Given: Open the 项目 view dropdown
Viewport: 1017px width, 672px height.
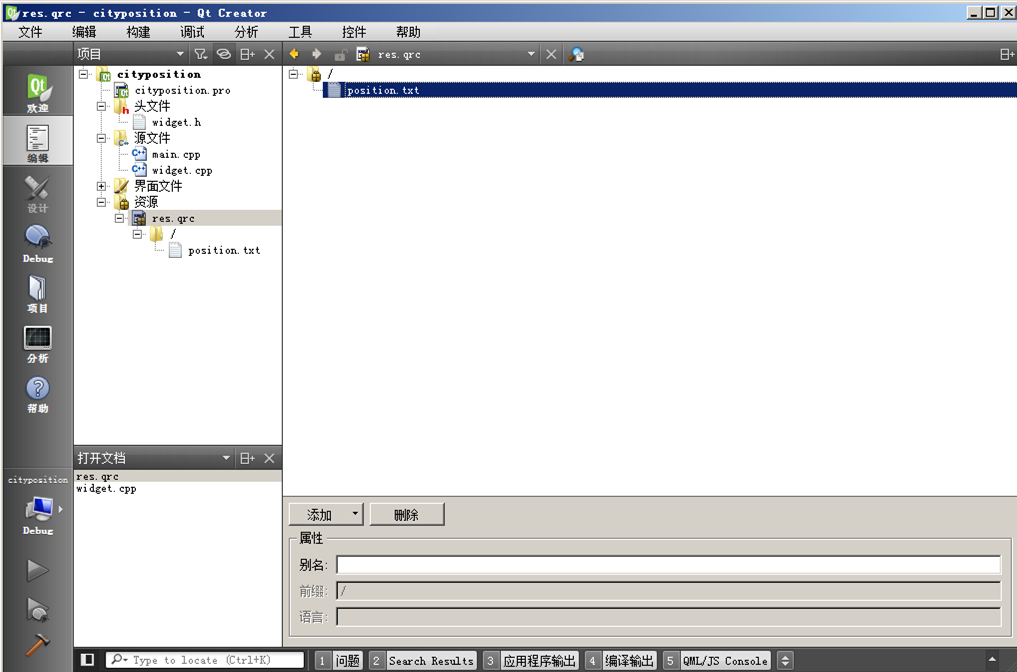Looking at the screenshot, I should (180, 54).
